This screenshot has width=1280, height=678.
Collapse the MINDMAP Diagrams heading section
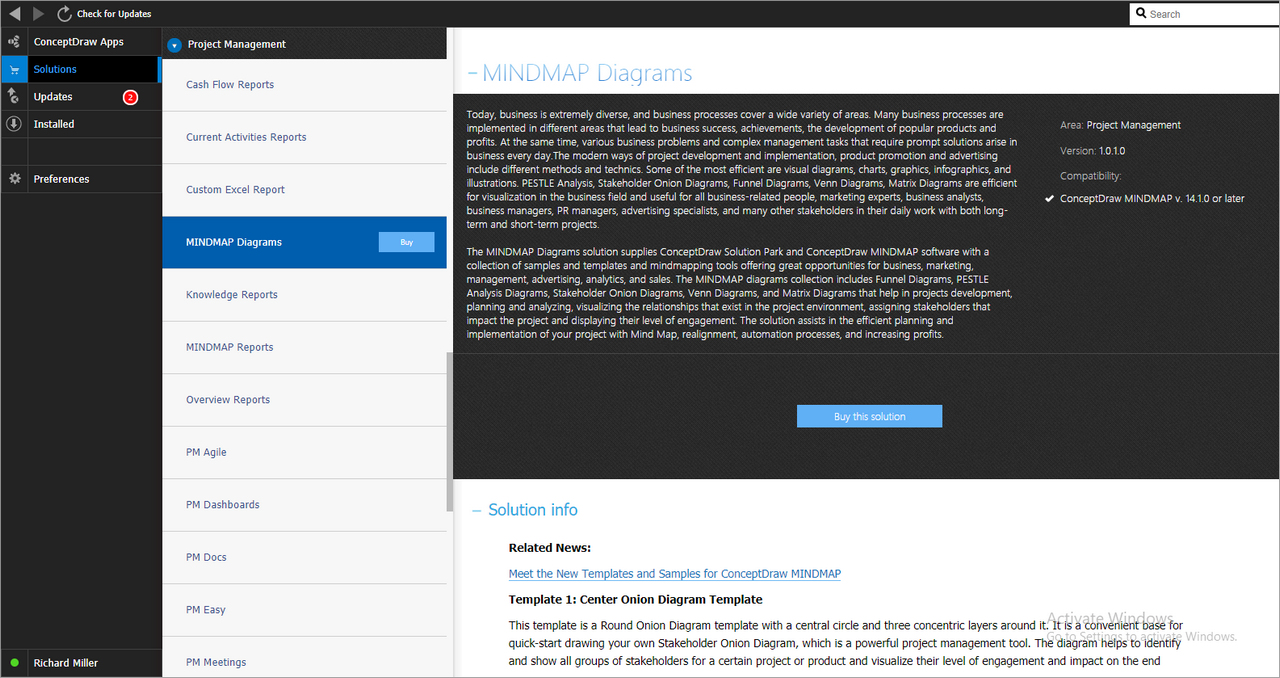pyautogui.click(x=472, y=74)
